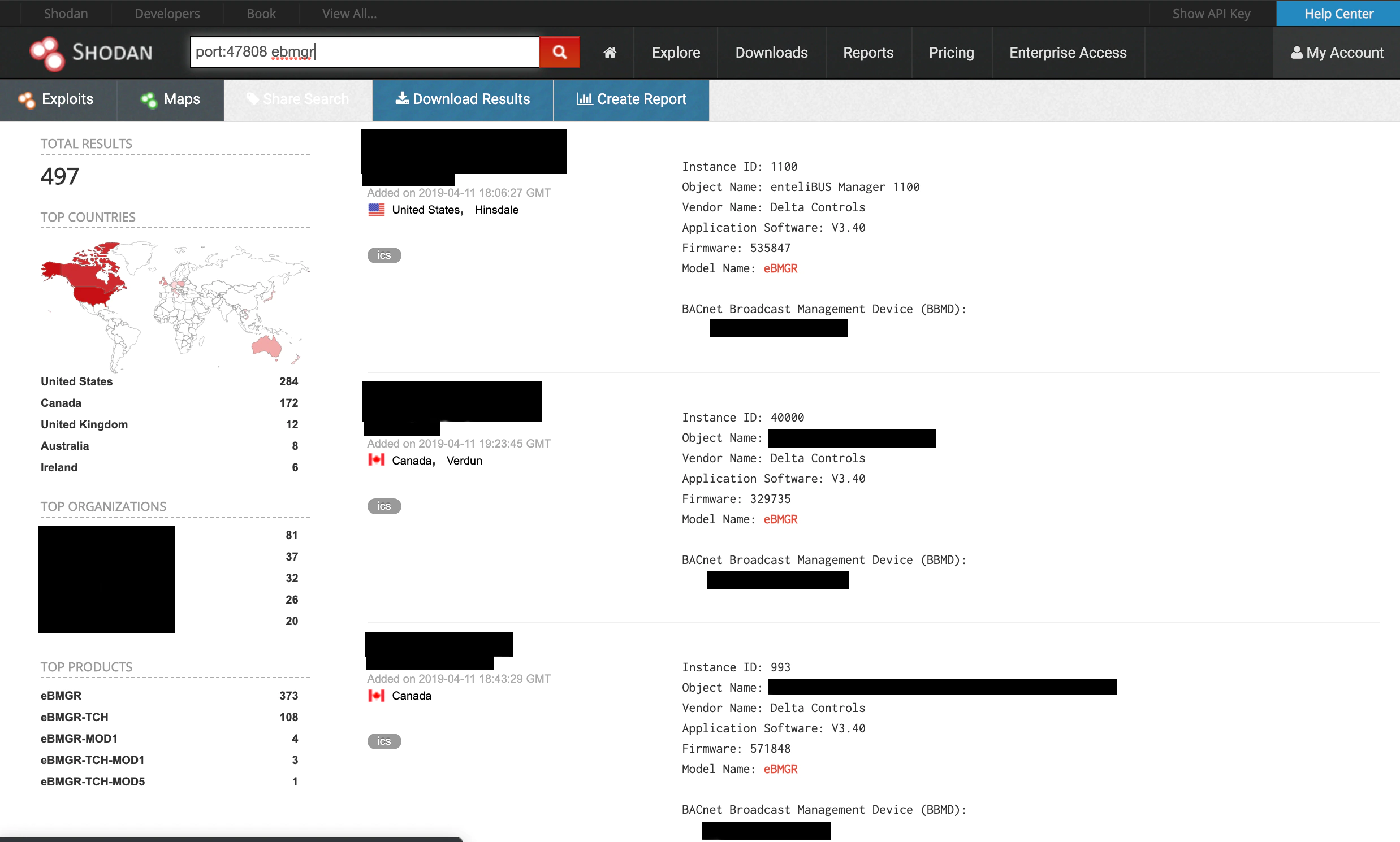Image resolution: width=1400 pixels, height=842 pixels.
Task: Click 'Added on 2019-04-11 19:23:45 GMT' text
Action: [x=459, y=444]
